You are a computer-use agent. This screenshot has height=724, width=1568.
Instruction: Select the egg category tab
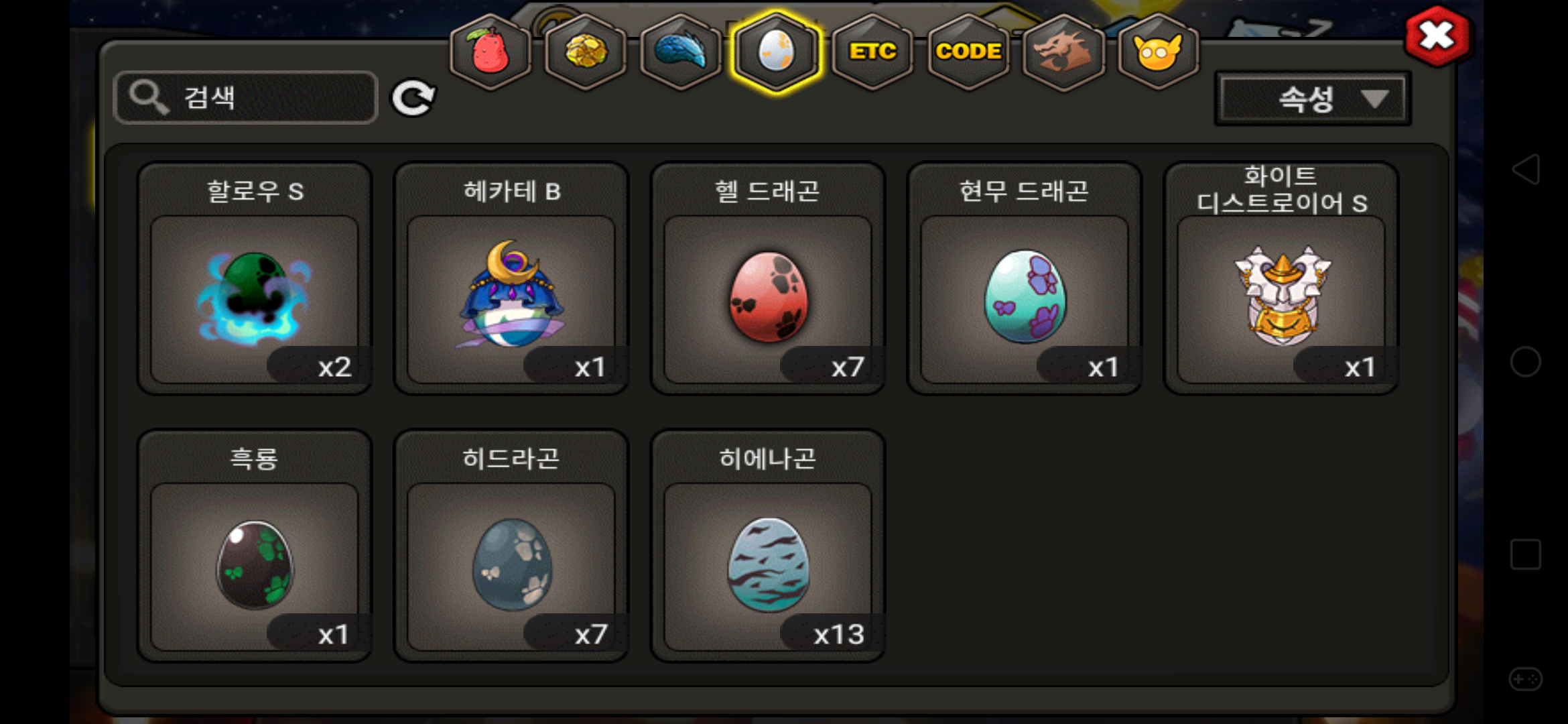pyautogui.click(x=776, y=52)
